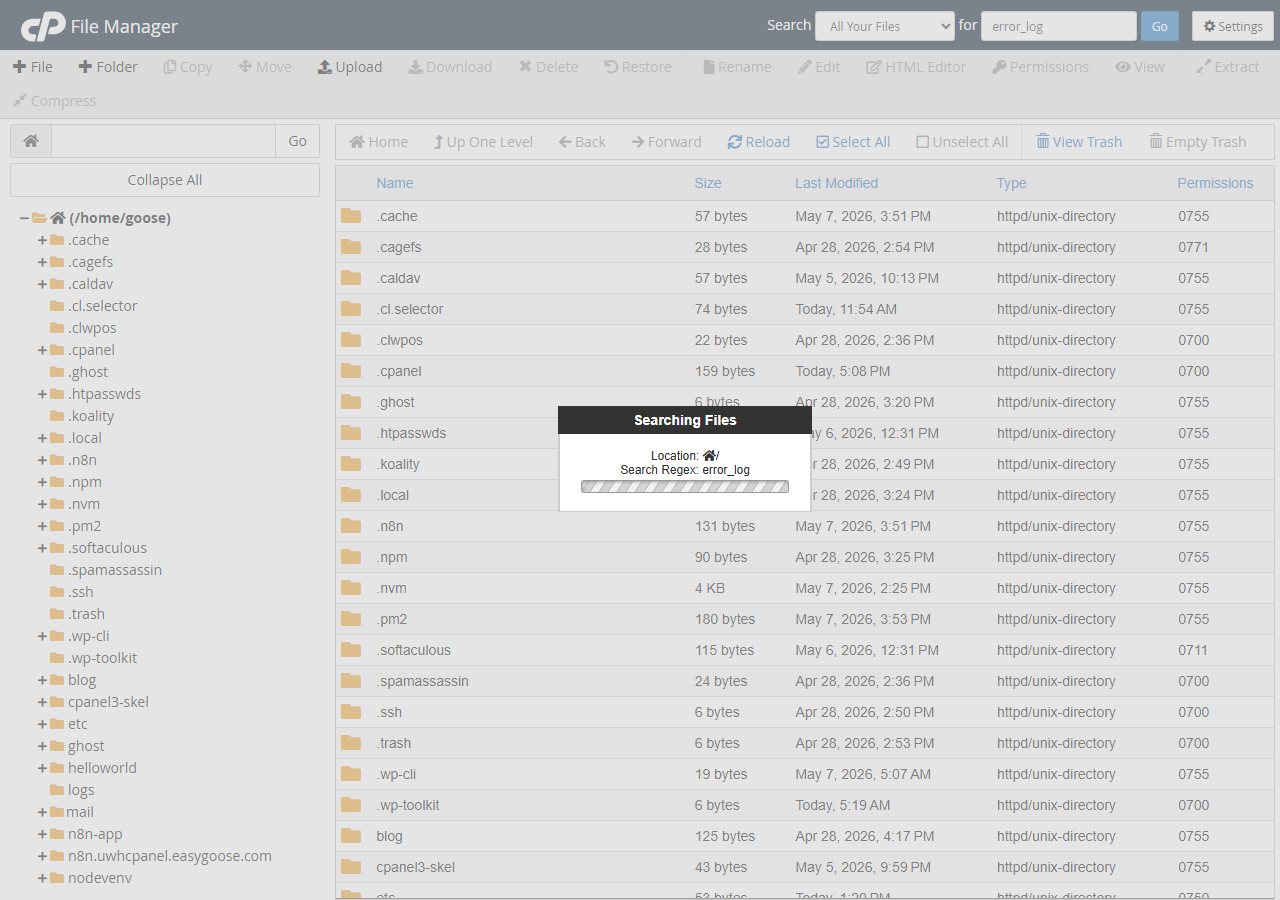Click the Copy toolbar button
Image resolution: width=1280 pixels, height=900 pixels.
pyautogui.click(x=188, y=67)
